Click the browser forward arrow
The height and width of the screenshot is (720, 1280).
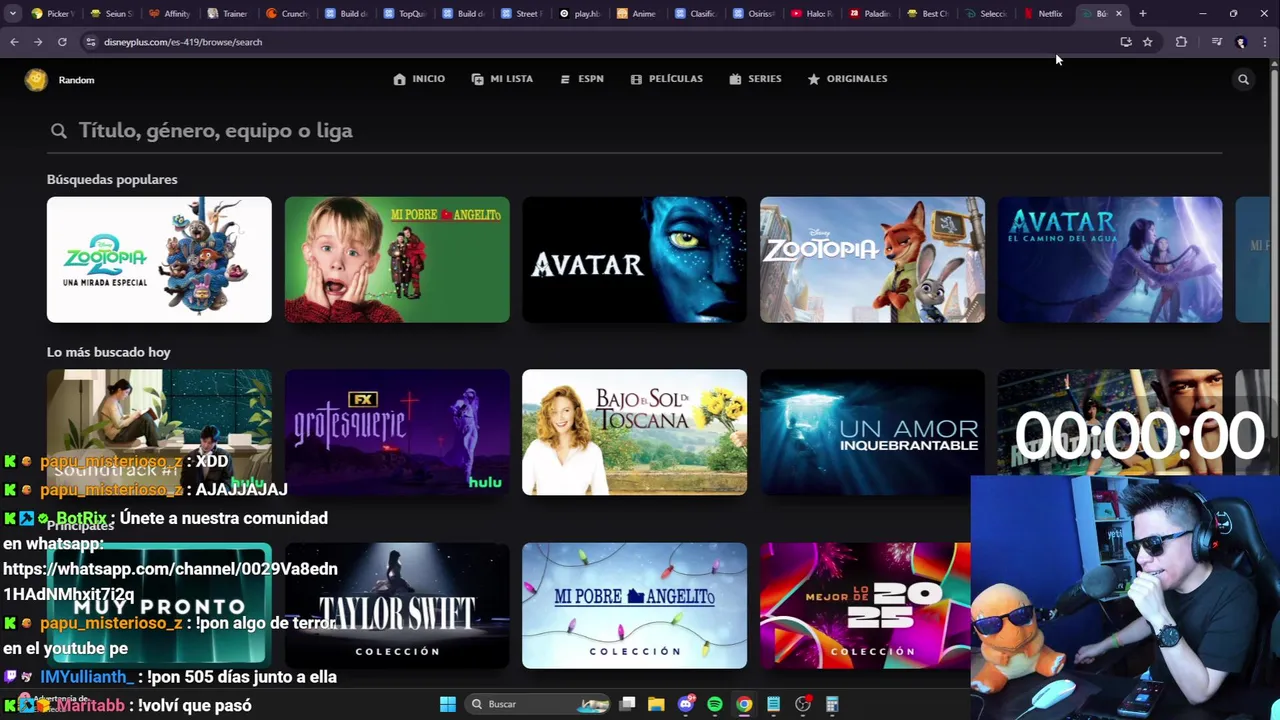click(38, 42)
